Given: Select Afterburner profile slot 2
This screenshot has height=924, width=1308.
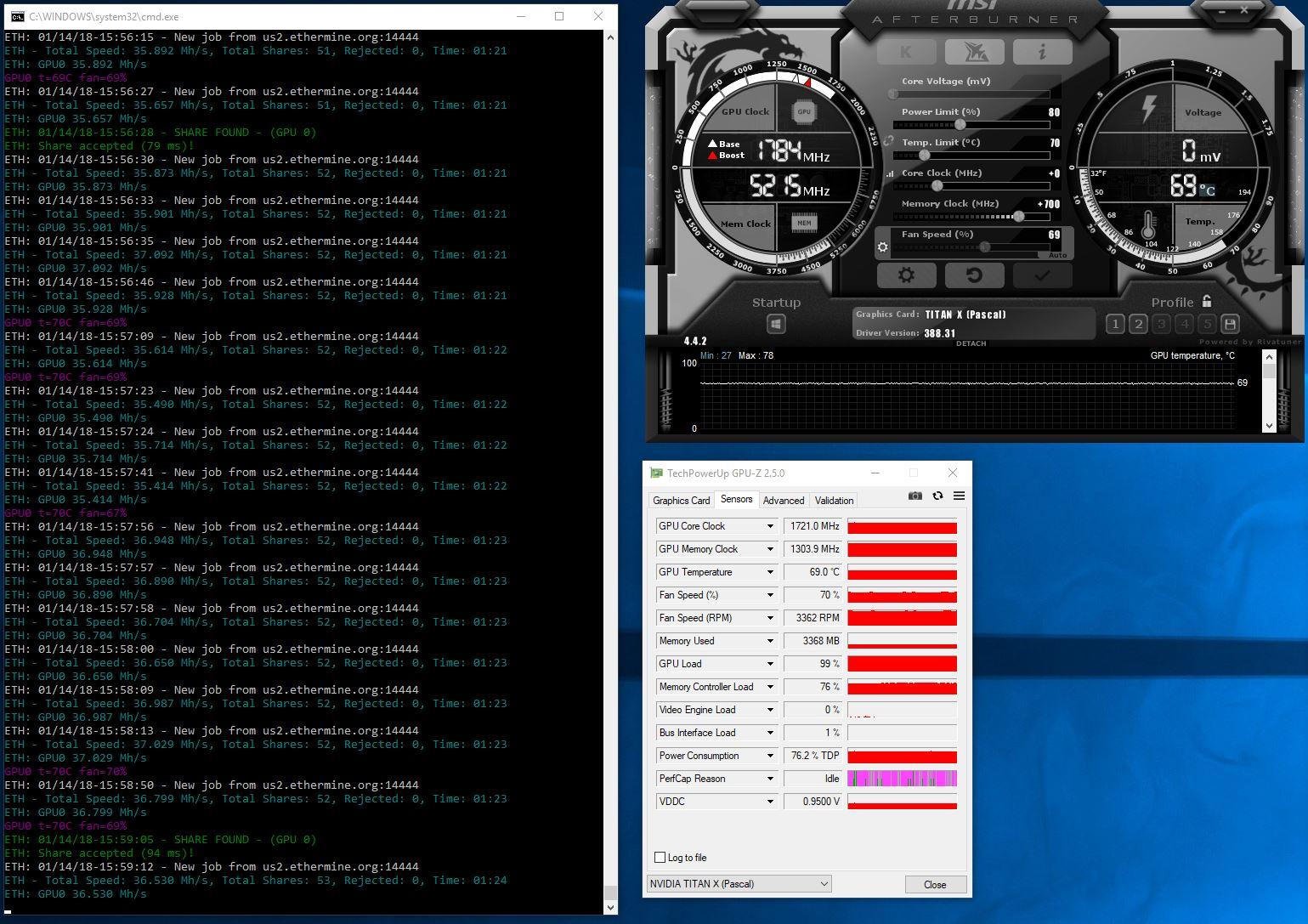Looking at the screenshot, I should (x=1139, y=324).
